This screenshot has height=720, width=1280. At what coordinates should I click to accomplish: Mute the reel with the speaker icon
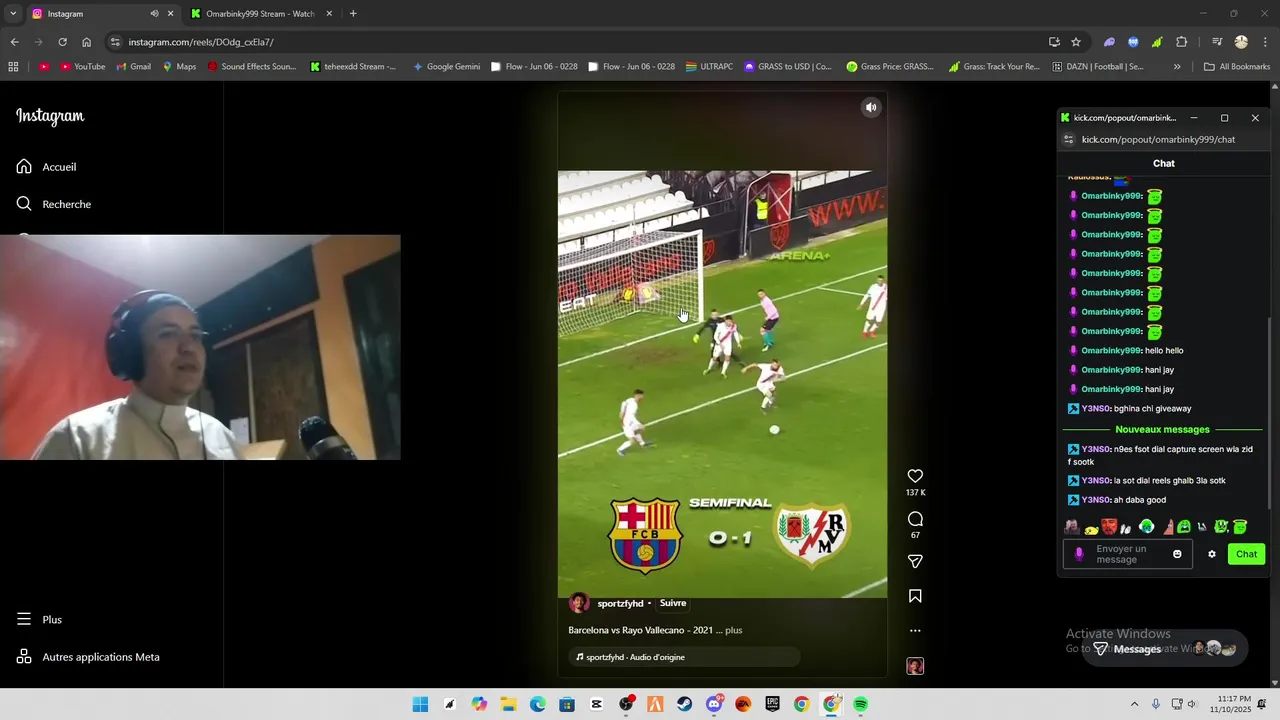point(871,107)
